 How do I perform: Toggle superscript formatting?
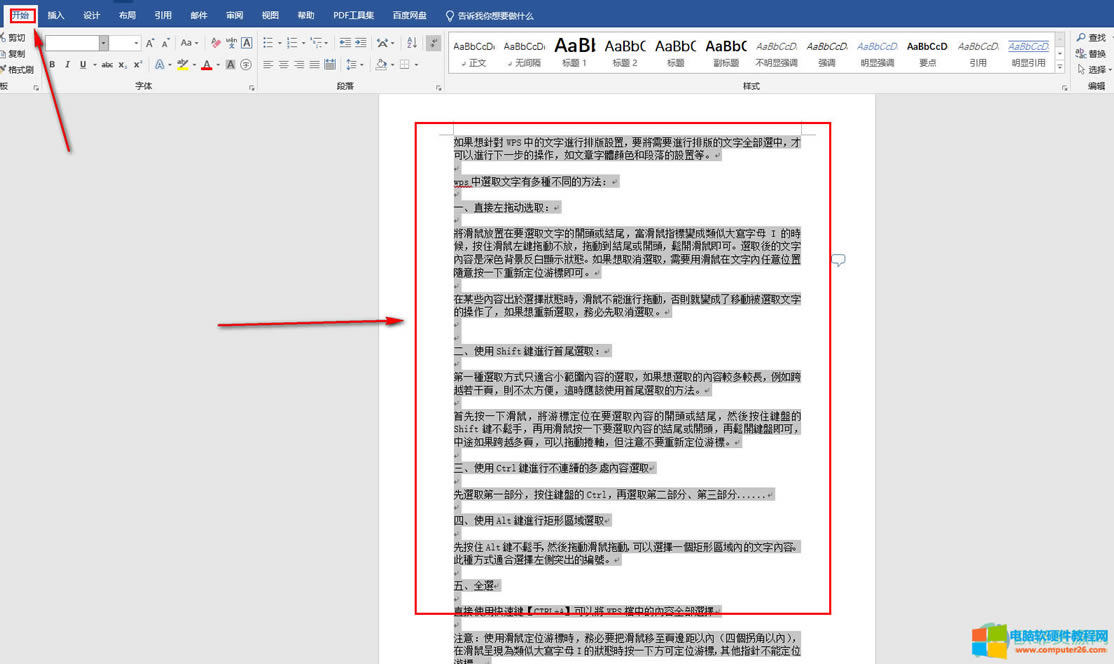[138, 65]
